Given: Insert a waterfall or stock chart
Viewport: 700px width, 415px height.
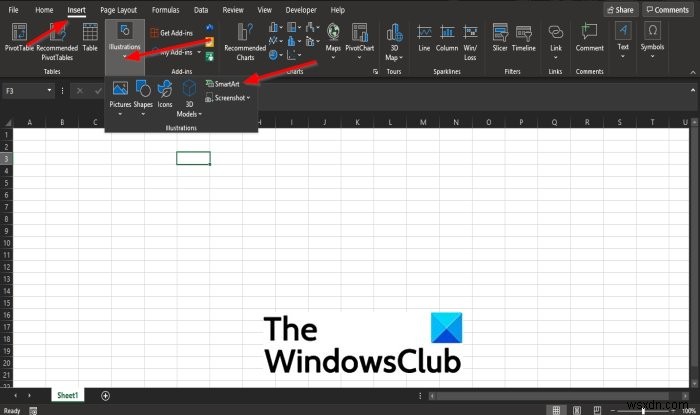Looking at the screenshot, I should tap(312, 28).
